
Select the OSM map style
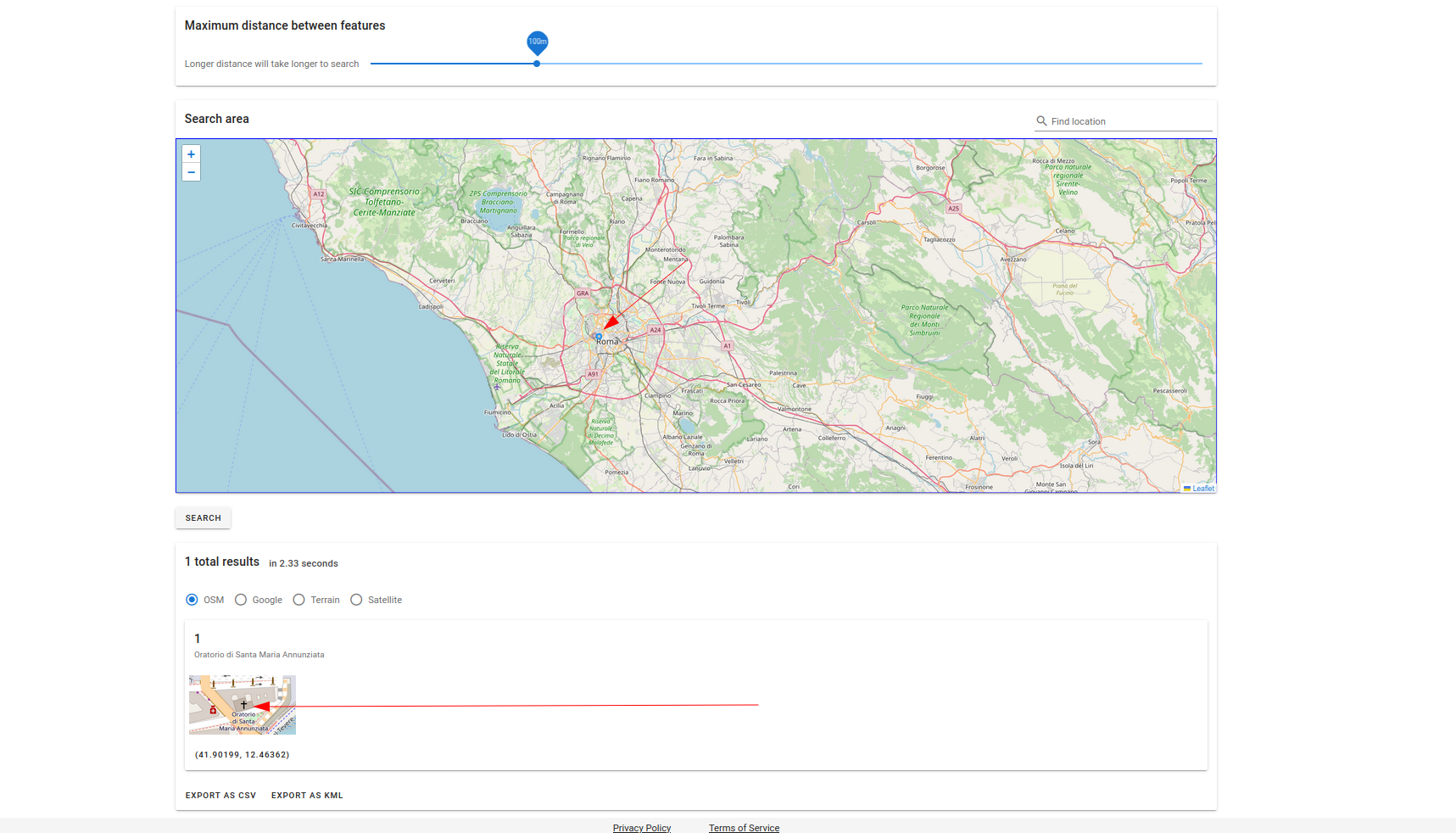point(192,600)
